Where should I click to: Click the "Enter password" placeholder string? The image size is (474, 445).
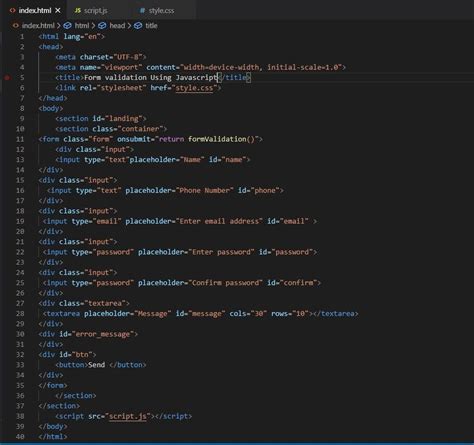[x=221, y=252]
